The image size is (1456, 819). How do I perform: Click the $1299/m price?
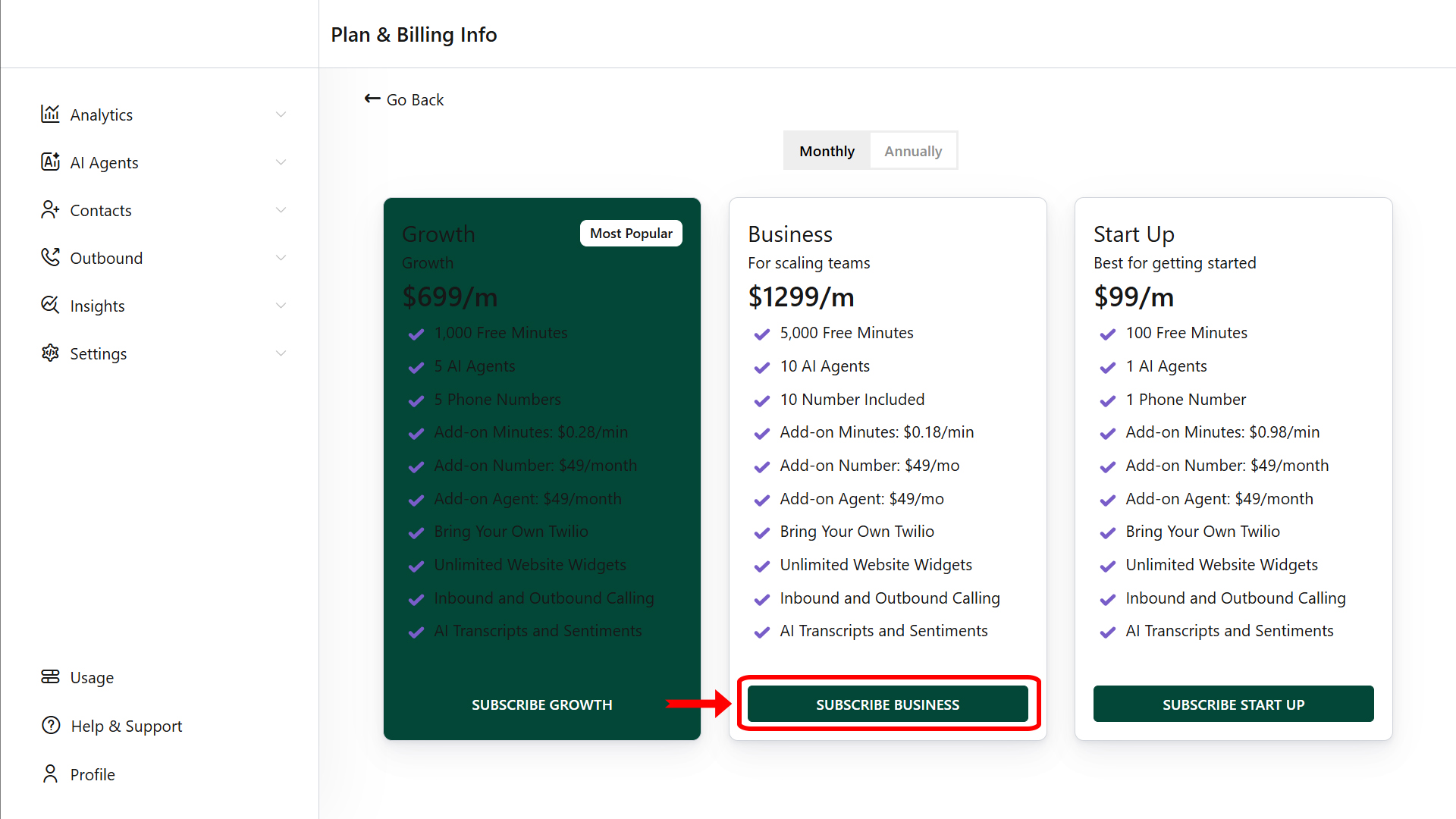(x=801, y=297)
